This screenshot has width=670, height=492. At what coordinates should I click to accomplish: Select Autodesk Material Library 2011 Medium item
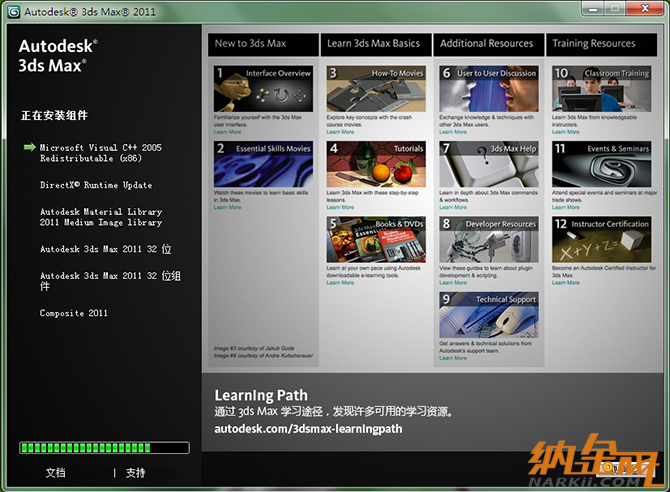pos(101,217)
